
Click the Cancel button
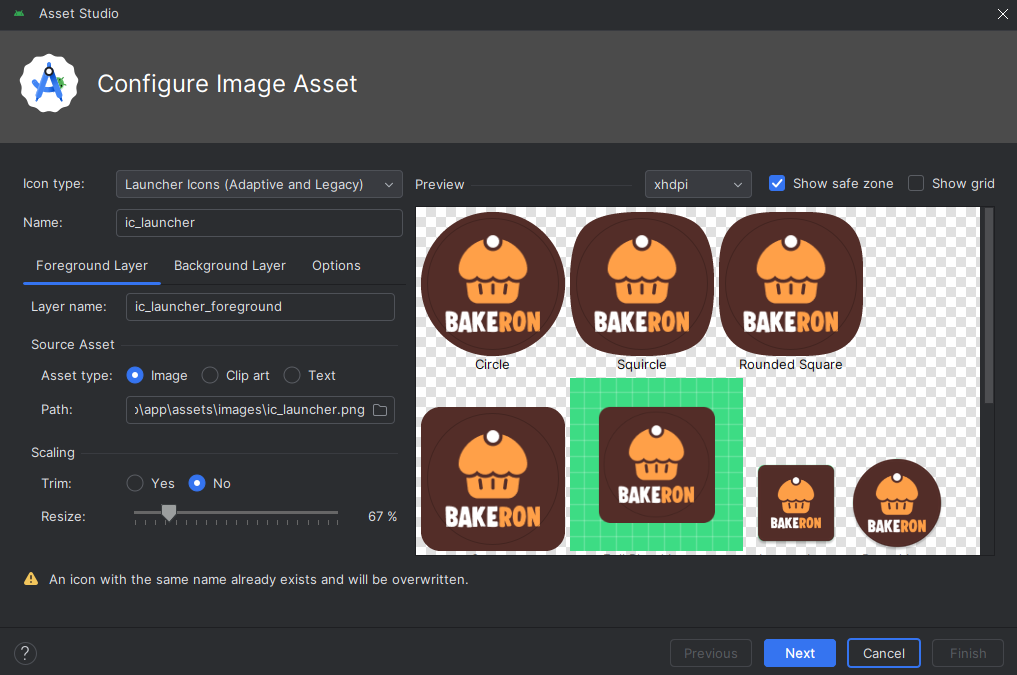884,653
